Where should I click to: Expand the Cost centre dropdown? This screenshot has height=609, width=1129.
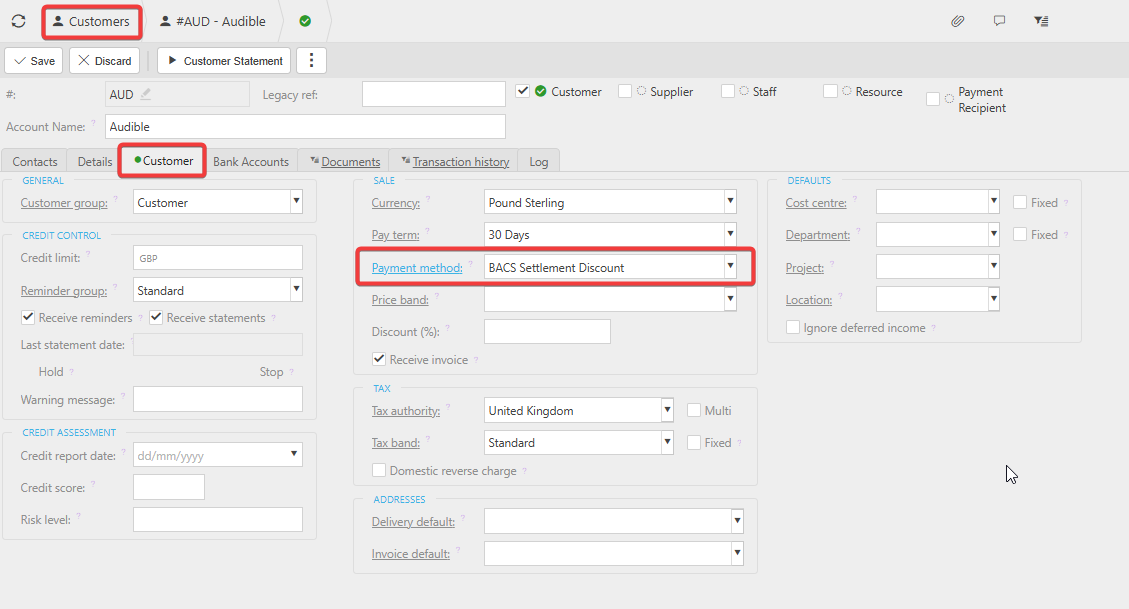(x=994, y=202)
